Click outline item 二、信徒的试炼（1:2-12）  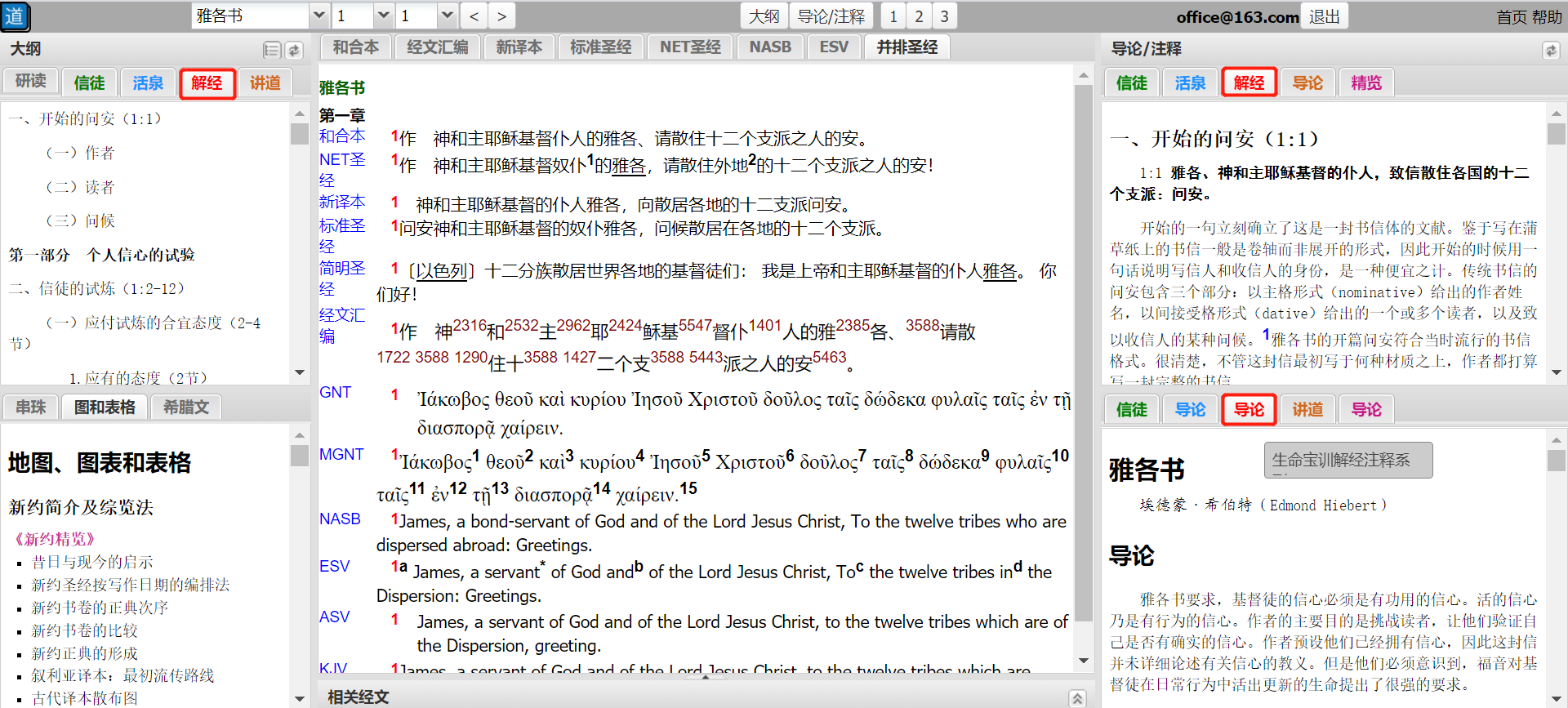point(96,288)
